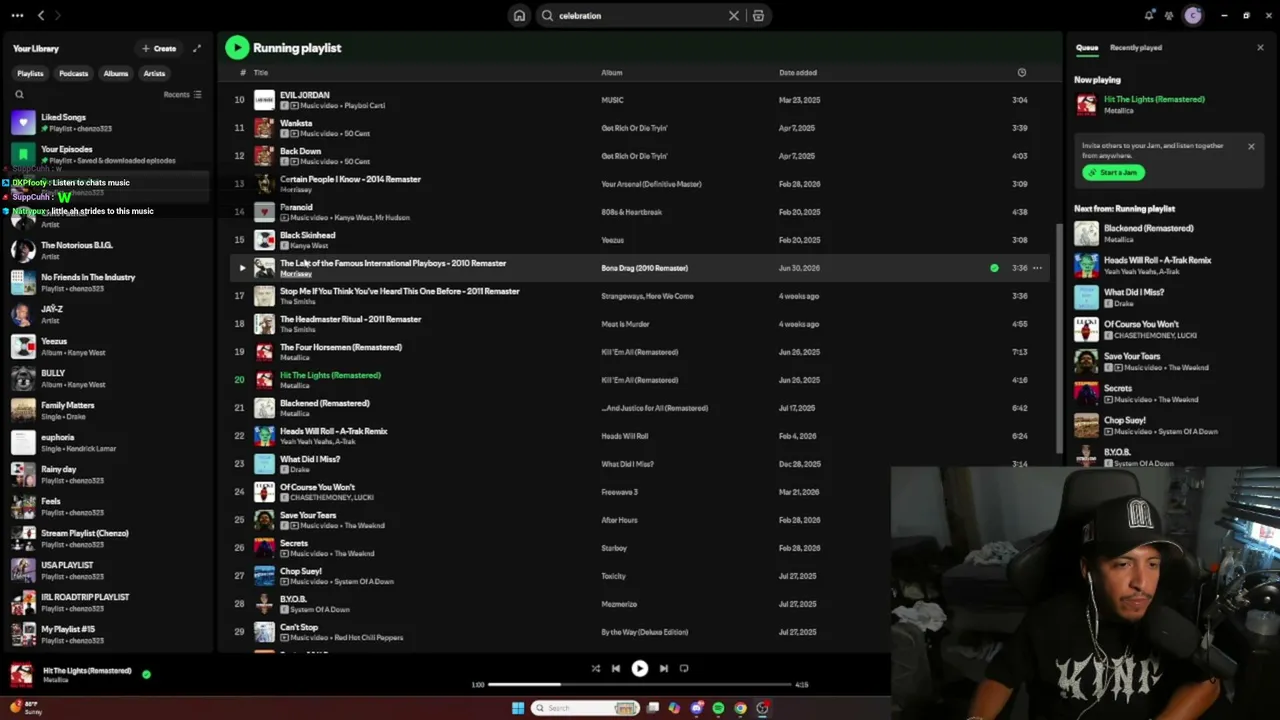Open Spotify Home
1280x720 pixels.
click(x=519, y=15)
